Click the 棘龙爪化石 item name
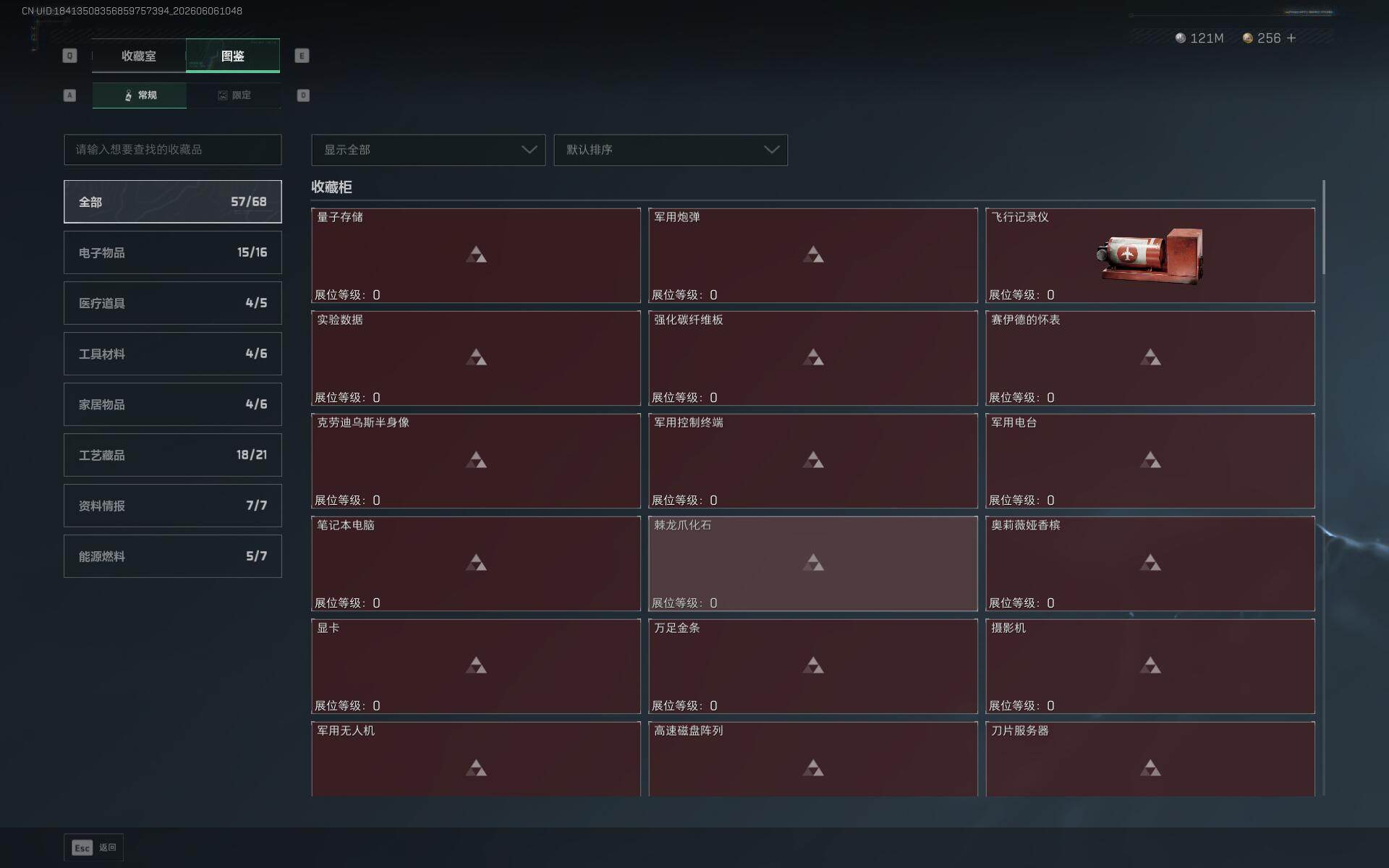1389x868 pixels. tap(683, 525)
